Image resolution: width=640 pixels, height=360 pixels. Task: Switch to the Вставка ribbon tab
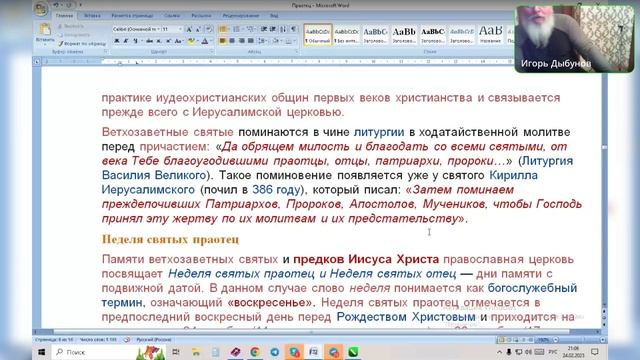click(92, 16)
